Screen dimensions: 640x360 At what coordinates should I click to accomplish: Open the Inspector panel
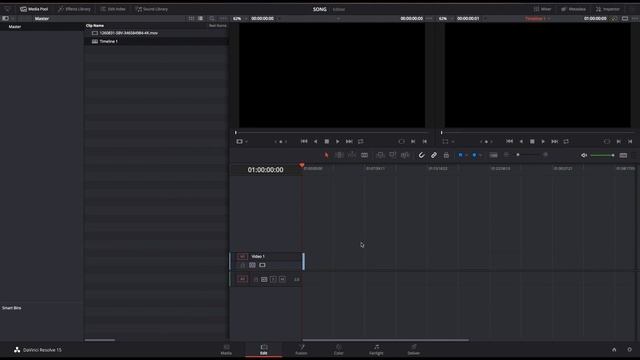pyautogui.click(x=608, y=9)
